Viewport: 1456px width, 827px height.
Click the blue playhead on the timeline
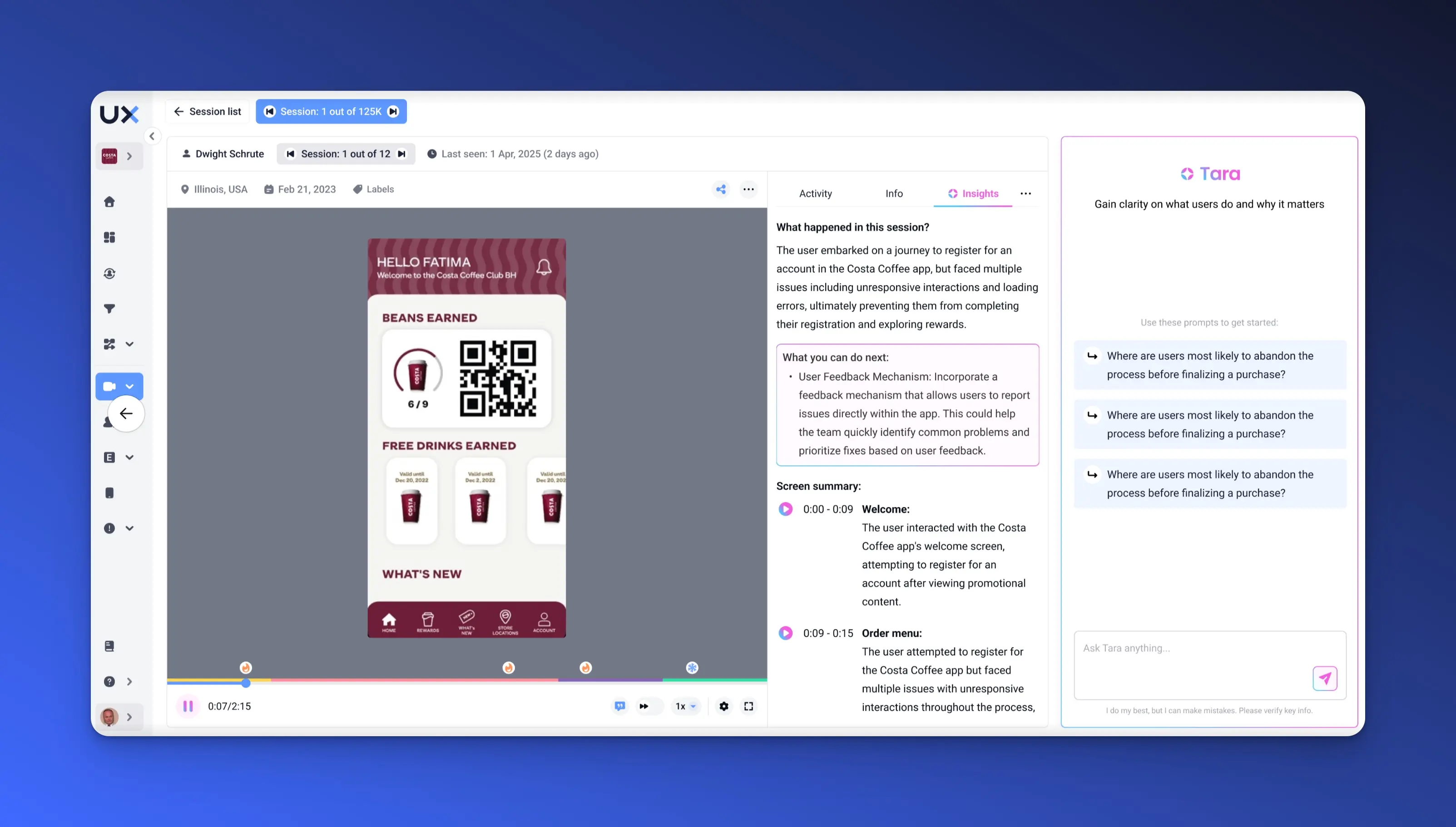(246, 683)
